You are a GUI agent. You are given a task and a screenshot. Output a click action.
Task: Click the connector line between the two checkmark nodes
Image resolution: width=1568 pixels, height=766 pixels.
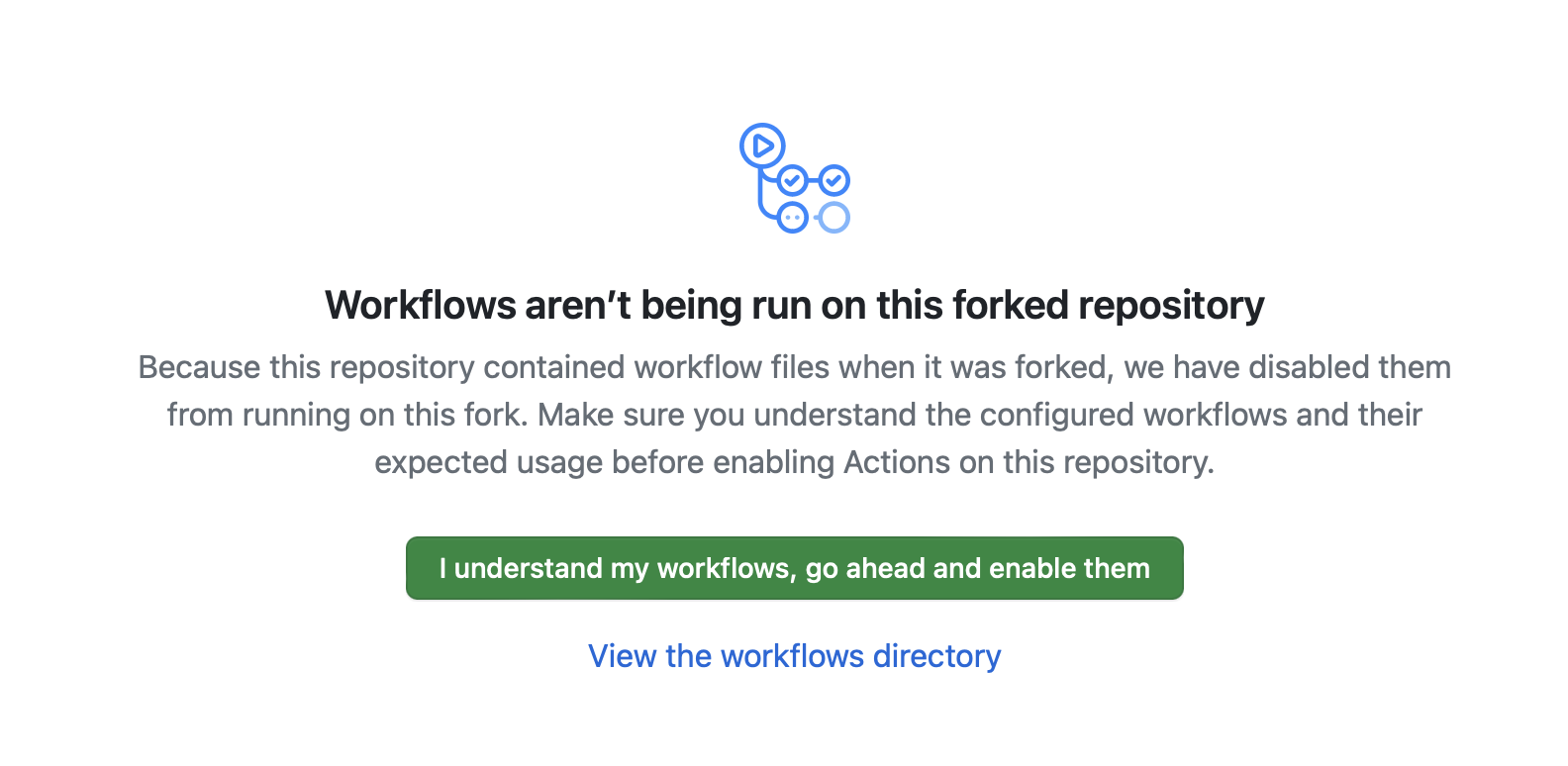tap(814, 181)
